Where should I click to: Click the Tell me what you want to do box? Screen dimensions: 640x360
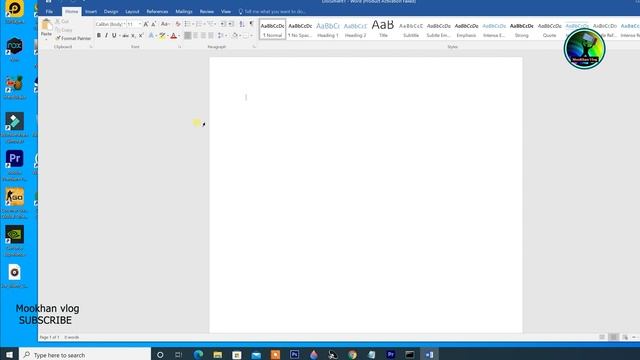pyautogui.click(x=272, y=11)
